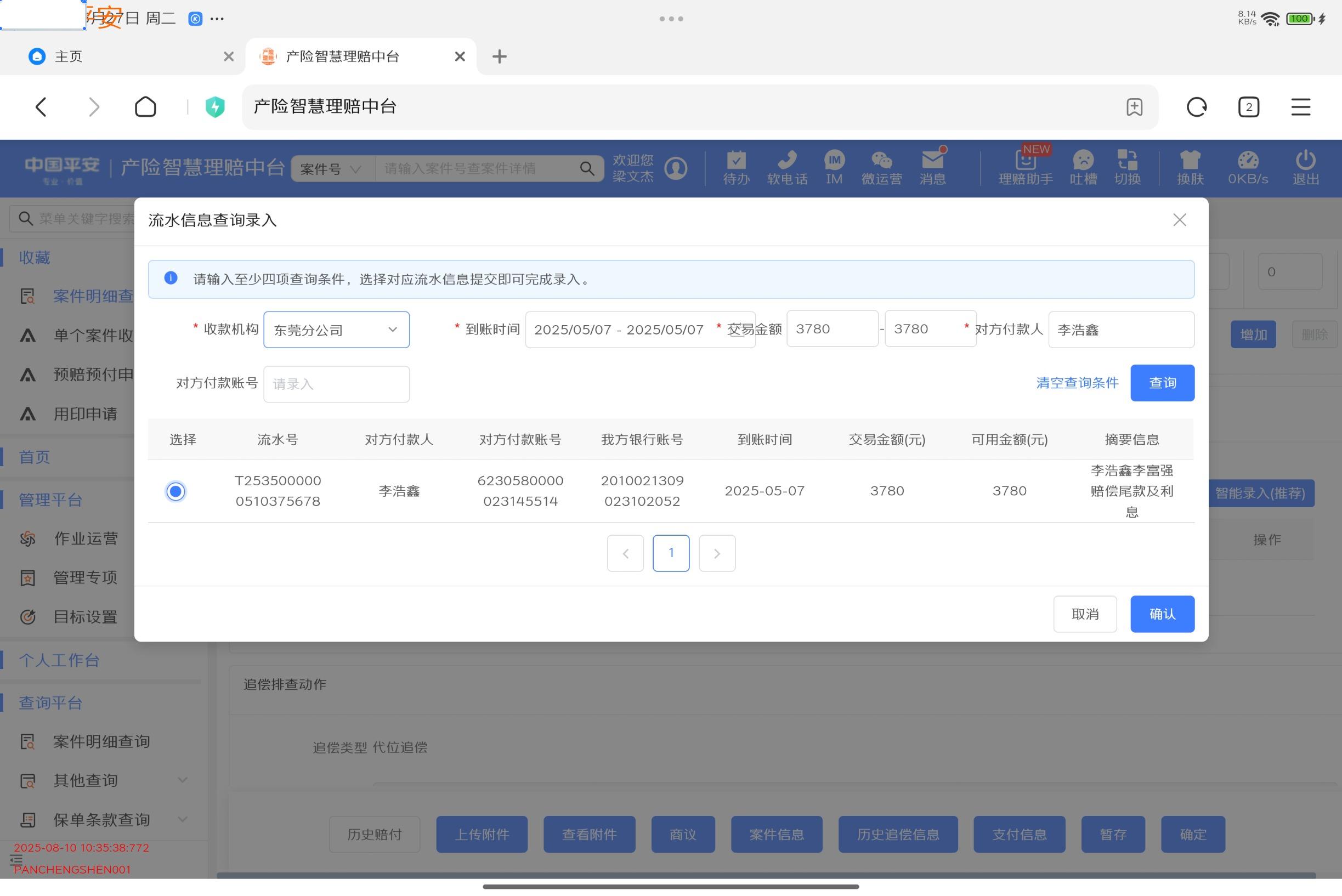The image size is (1342, 896).
Task: Click the 历史追偿信息 button
Action: click(x=898, y=834)
